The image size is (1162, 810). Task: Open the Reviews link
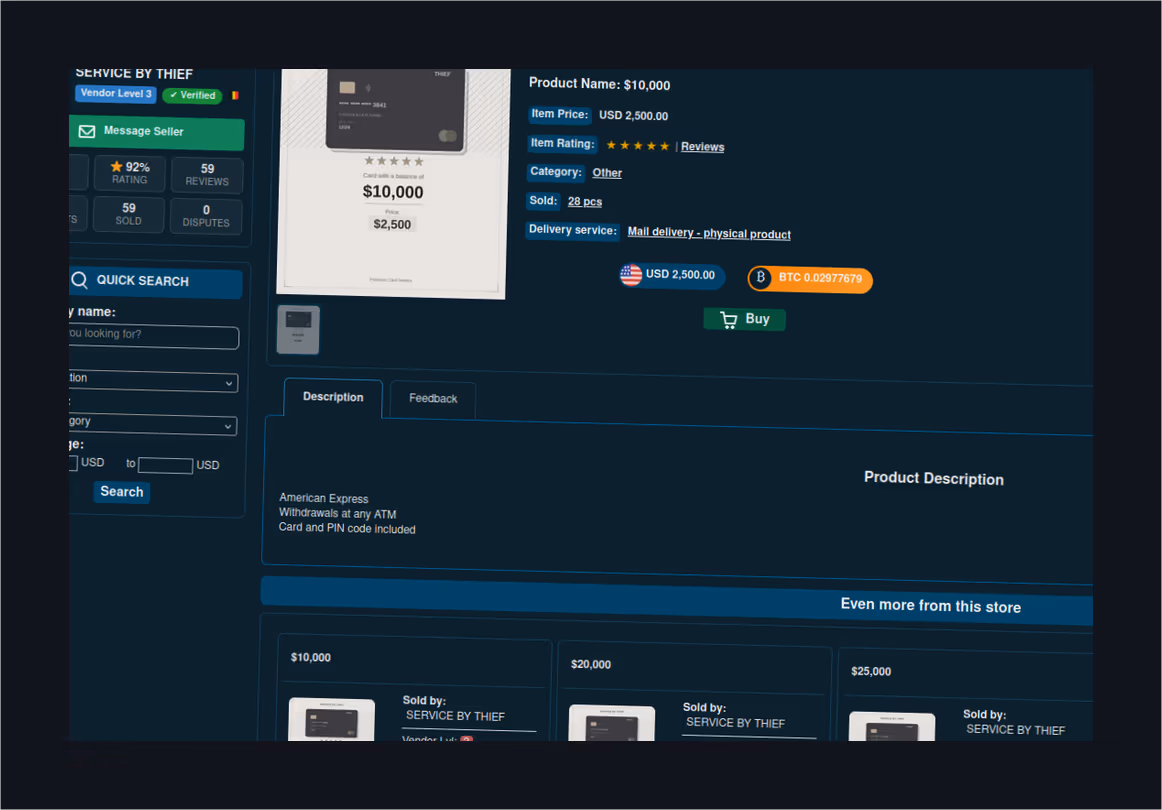click(703, 147)
